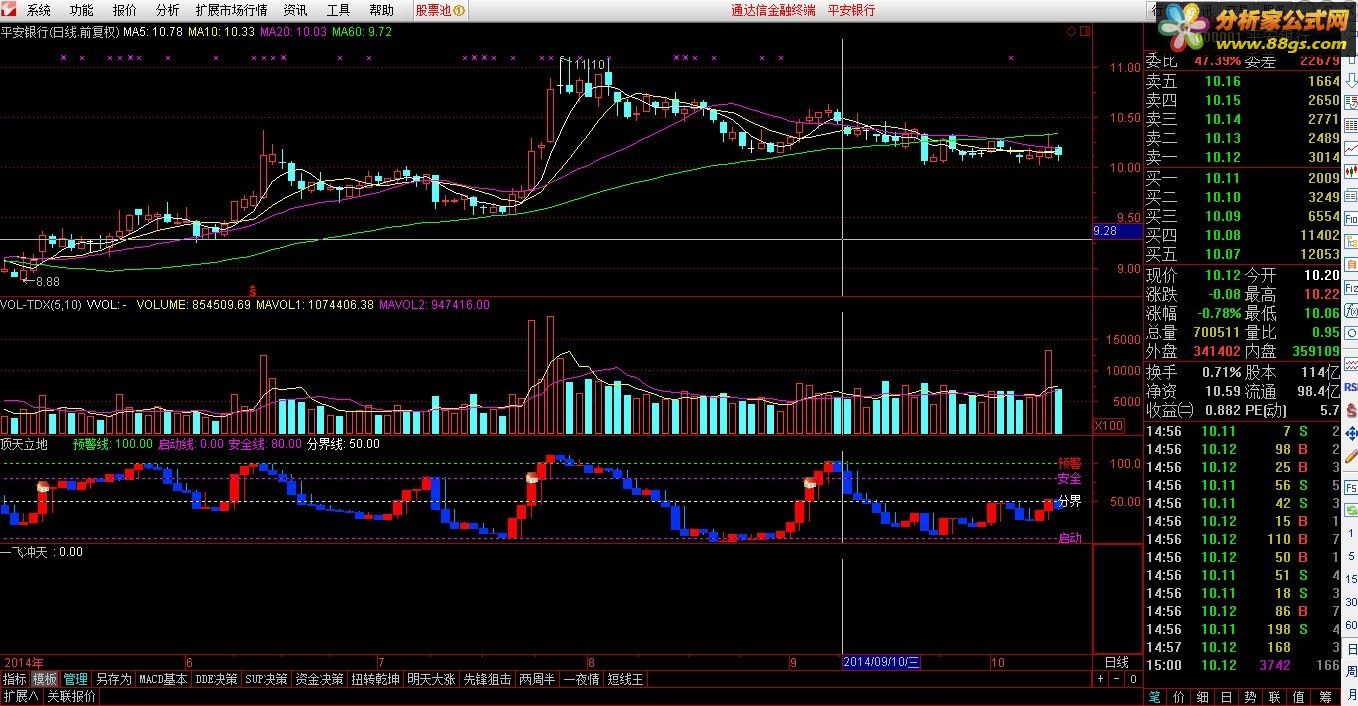The height and width of the screenshot is (706, 1358).
Task: Switch to the 扭转乾坤 template
Action: tap(375, 679)
